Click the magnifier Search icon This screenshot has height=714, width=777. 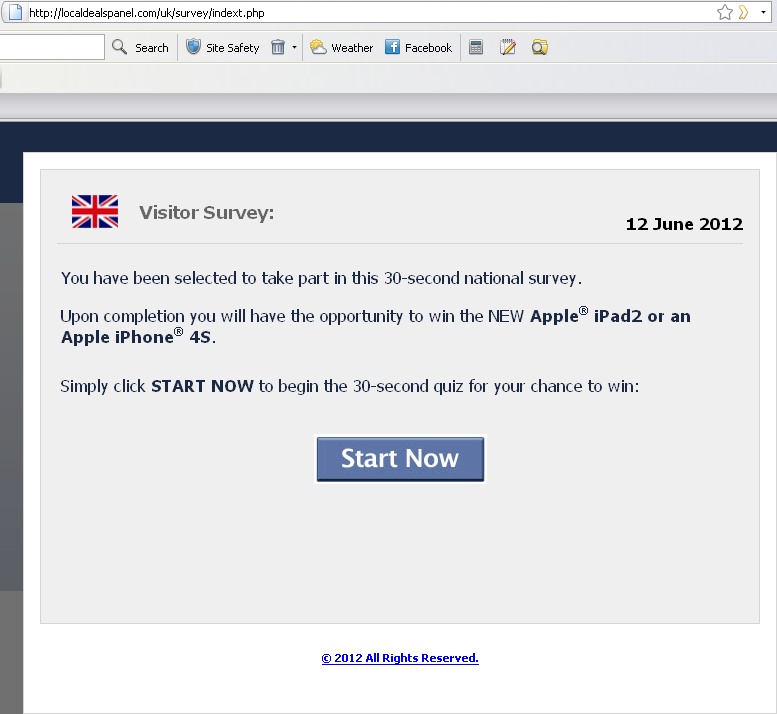(119, 47)
